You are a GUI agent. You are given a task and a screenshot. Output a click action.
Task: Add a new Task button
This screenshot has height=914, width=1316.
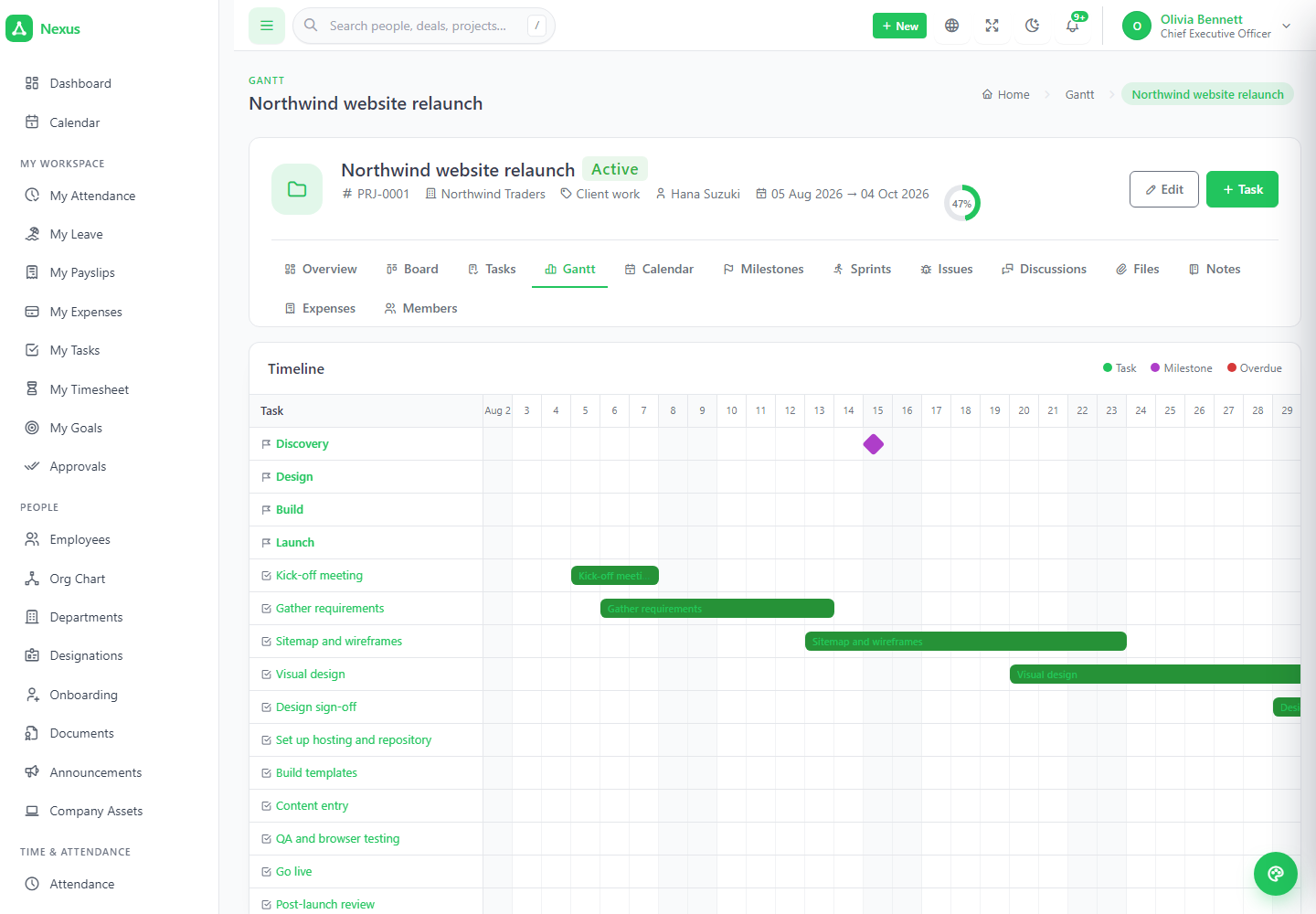[x=1242, y=189]
